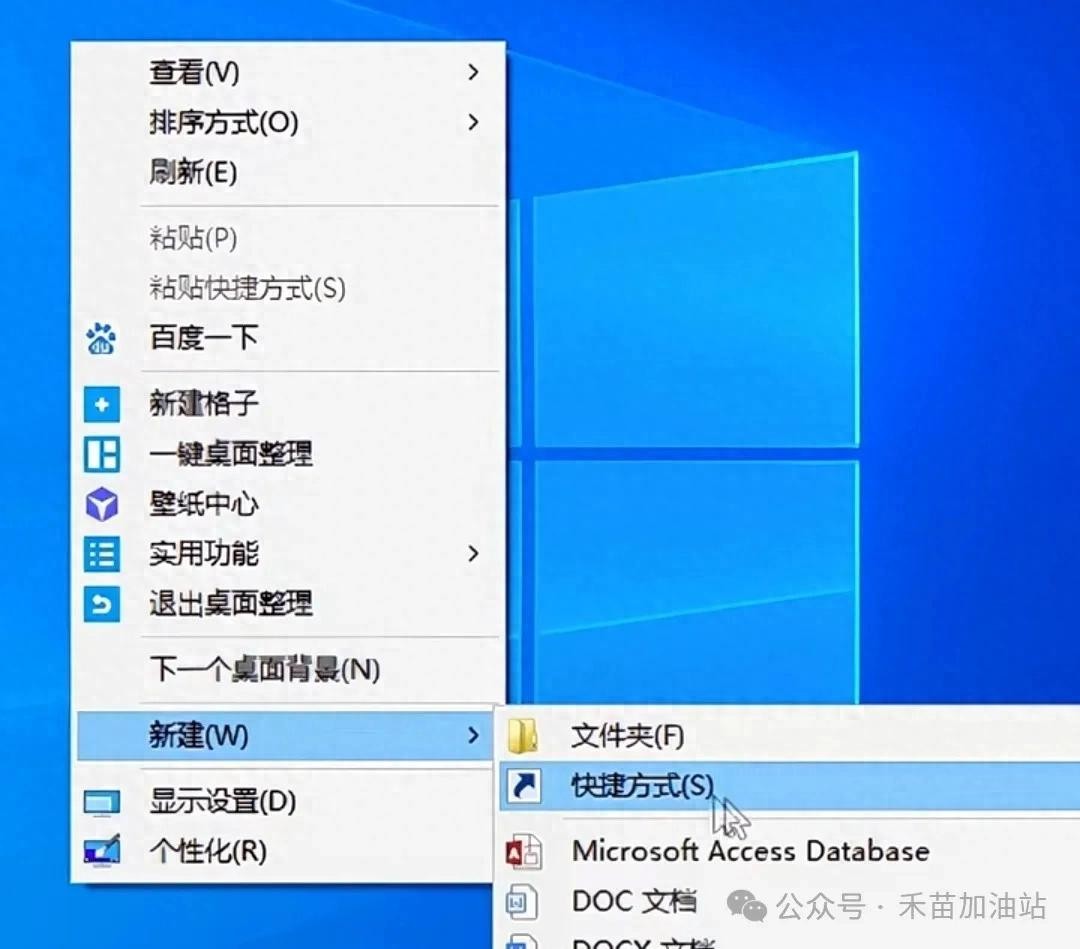The height and width of the screenshot is (949, 1080).
Task: Click the 显示设置 monitor icon
Action: pyautogui.click(x=101, y=802)
